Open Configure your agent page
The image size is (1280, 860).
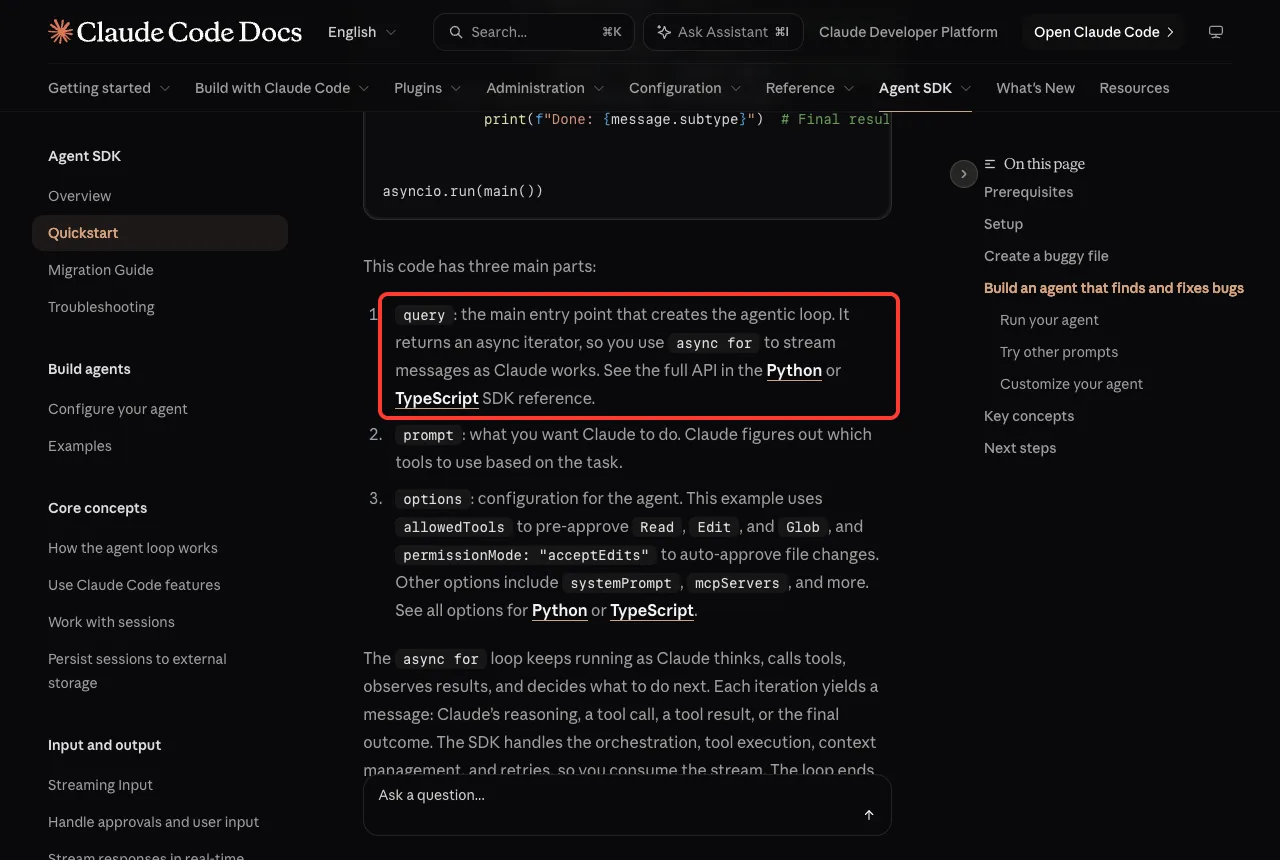tap(118, 409)
